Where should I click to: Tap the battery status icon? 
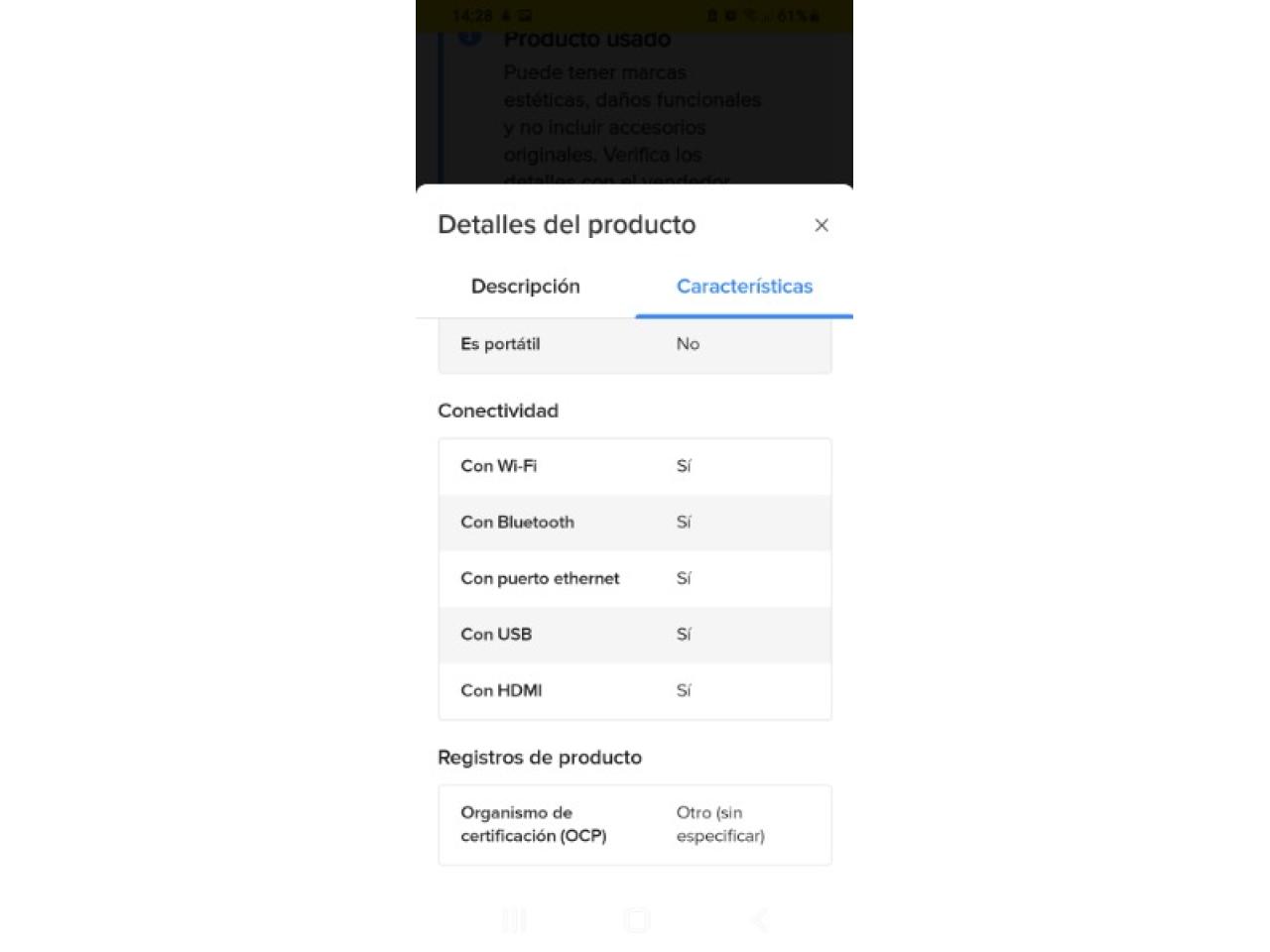(815, 16)
